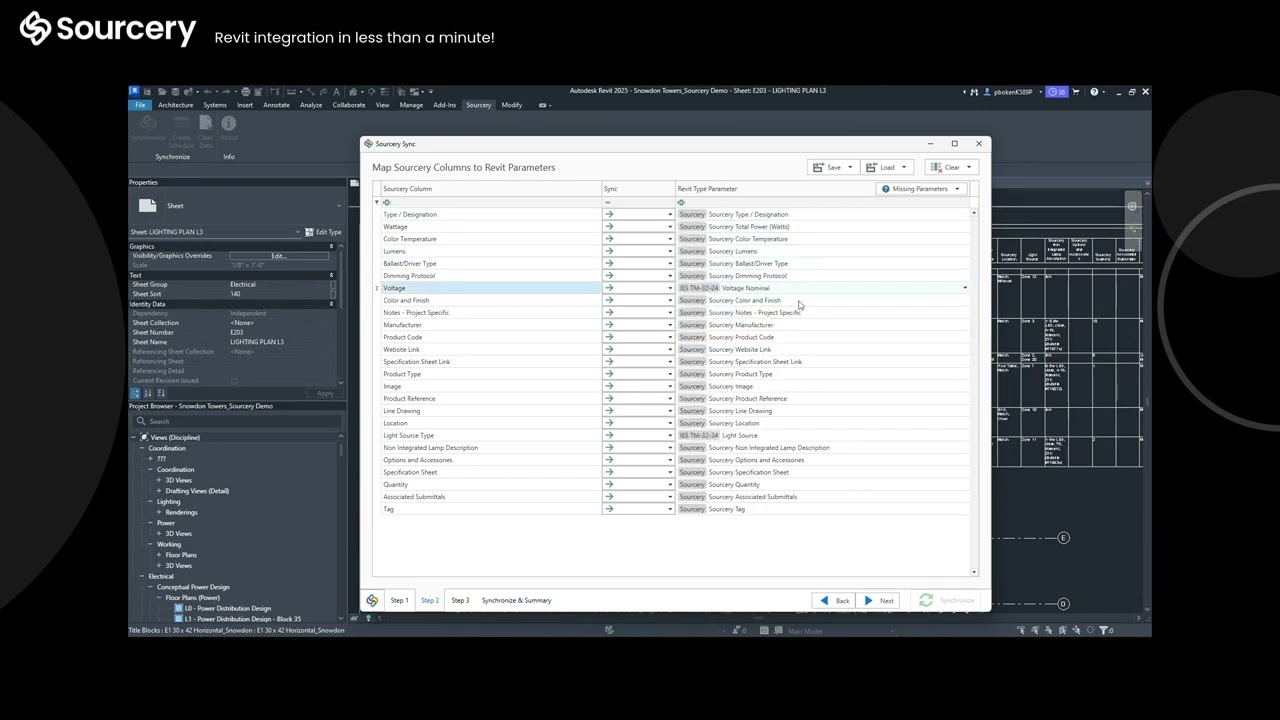Viewport: 1280px width, 720px height.
Task: Click the Sheet type thumbnail icon in Properties
Action: (148, 205)
